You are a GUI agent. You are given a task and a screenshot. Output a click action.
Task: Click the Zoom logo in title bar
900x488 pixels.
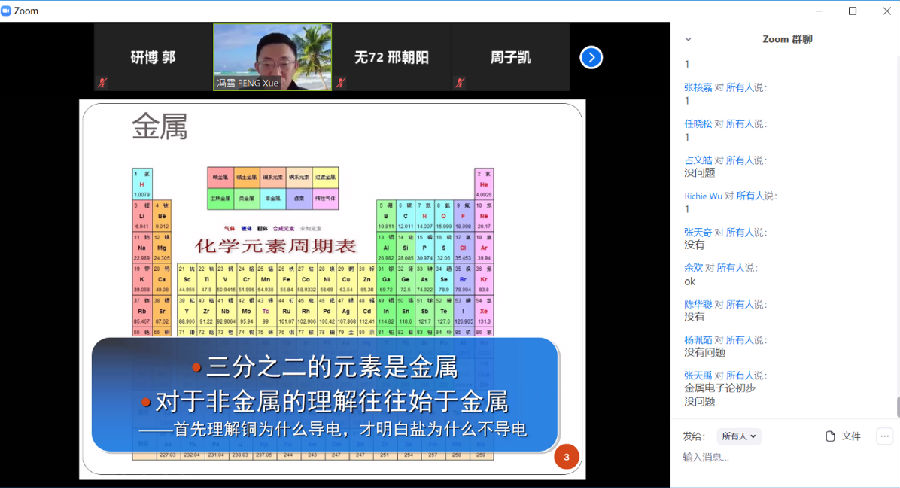(x=9, y=10)
